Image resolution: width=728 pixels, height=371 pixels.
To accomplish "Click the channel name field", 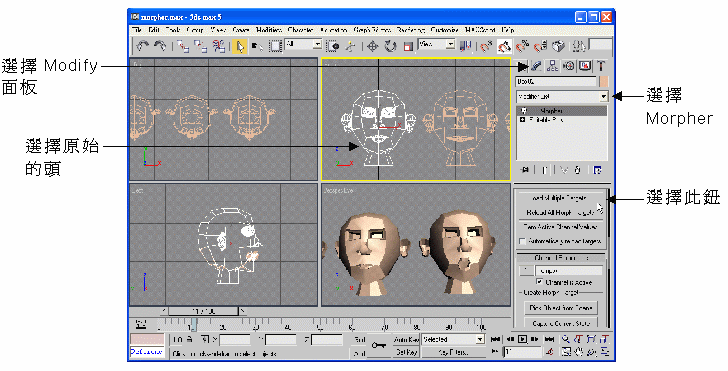I will point(569,271).
